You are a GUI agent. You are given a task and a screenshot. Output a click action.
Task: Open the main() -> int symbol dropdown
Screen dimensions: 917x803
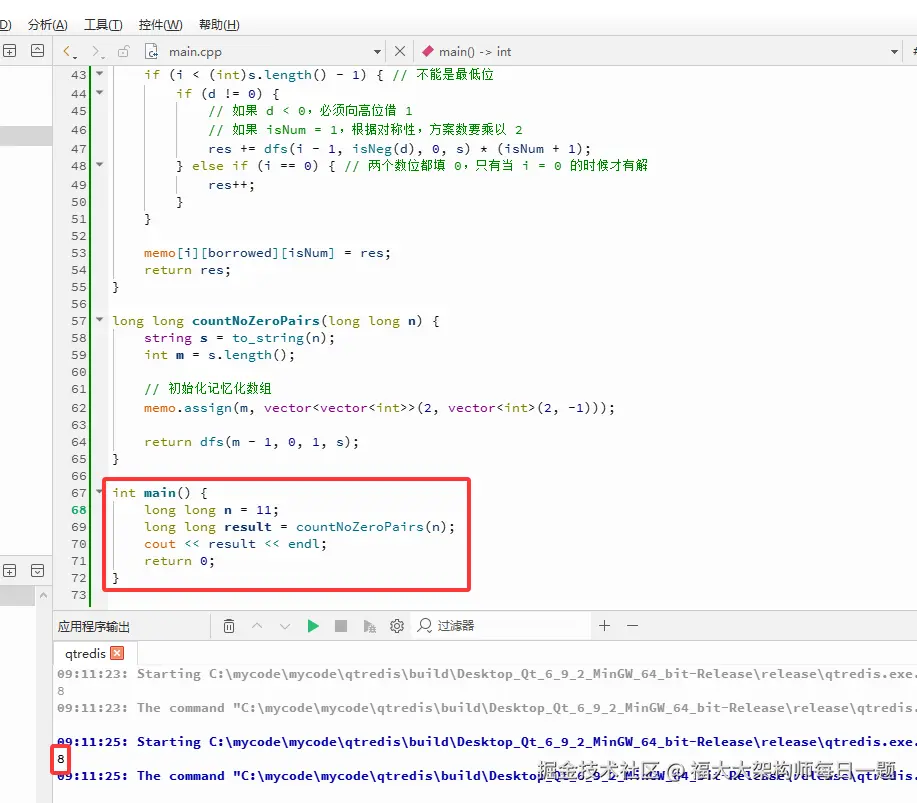coord(894,52)
